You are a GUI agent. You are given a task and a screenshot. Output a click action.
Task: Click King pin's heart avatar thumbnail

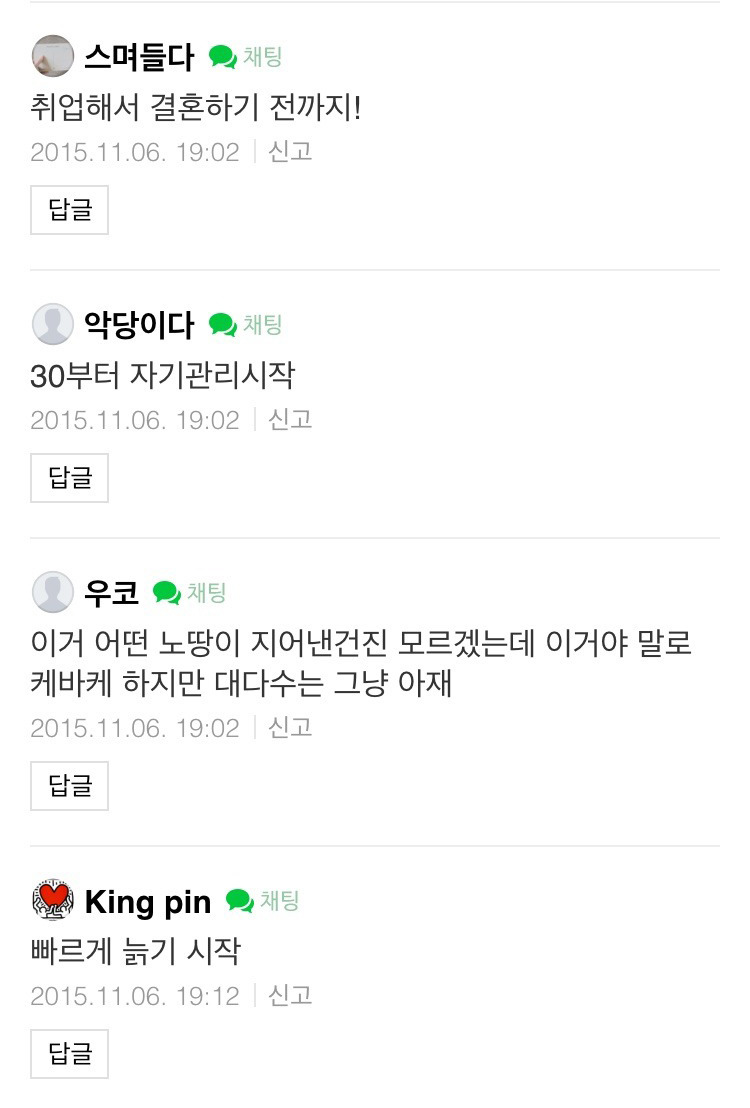pyautogui.click(x=52, y=901)
